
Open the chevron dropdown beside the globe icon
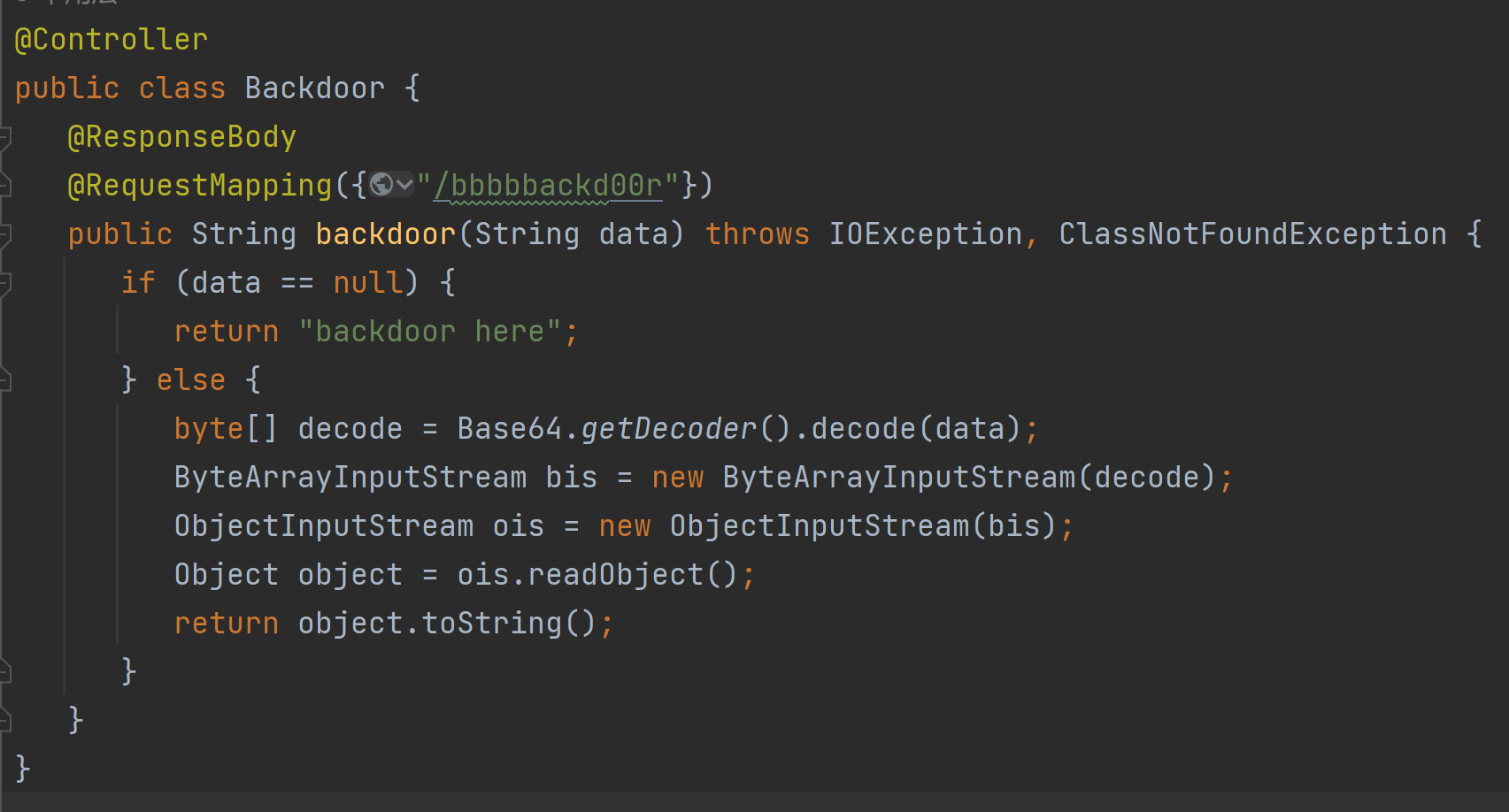click(404, 184)
